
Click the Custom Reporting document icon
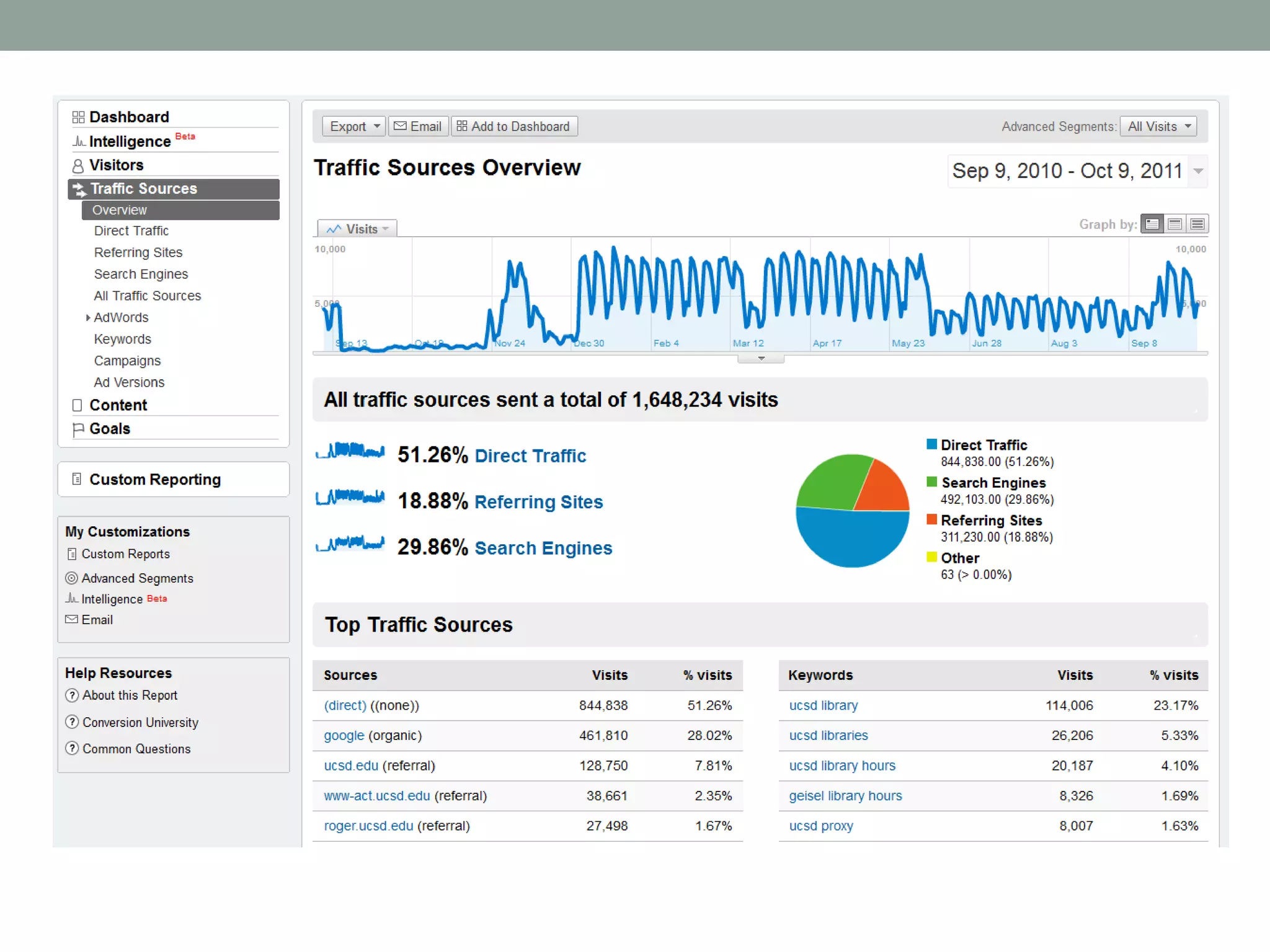(x=77, y=479)
